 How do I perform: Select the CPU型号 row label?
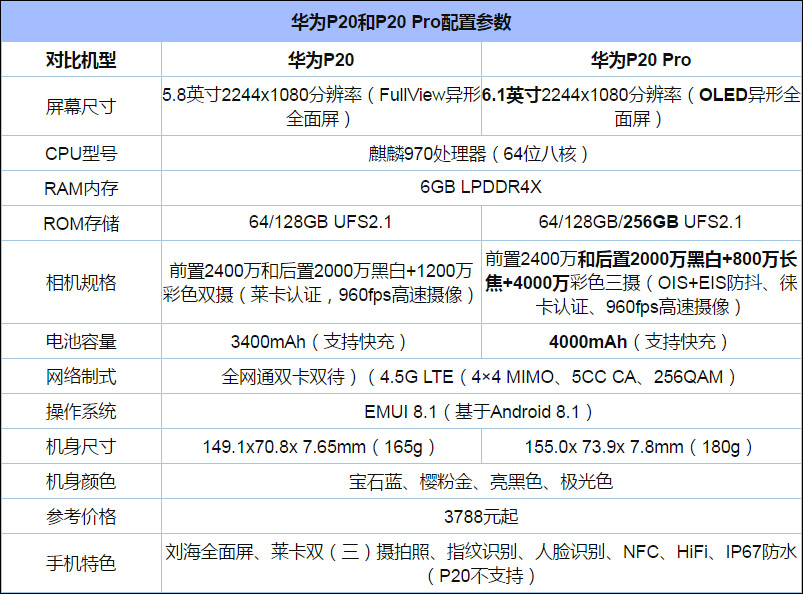tap(81, 153)
